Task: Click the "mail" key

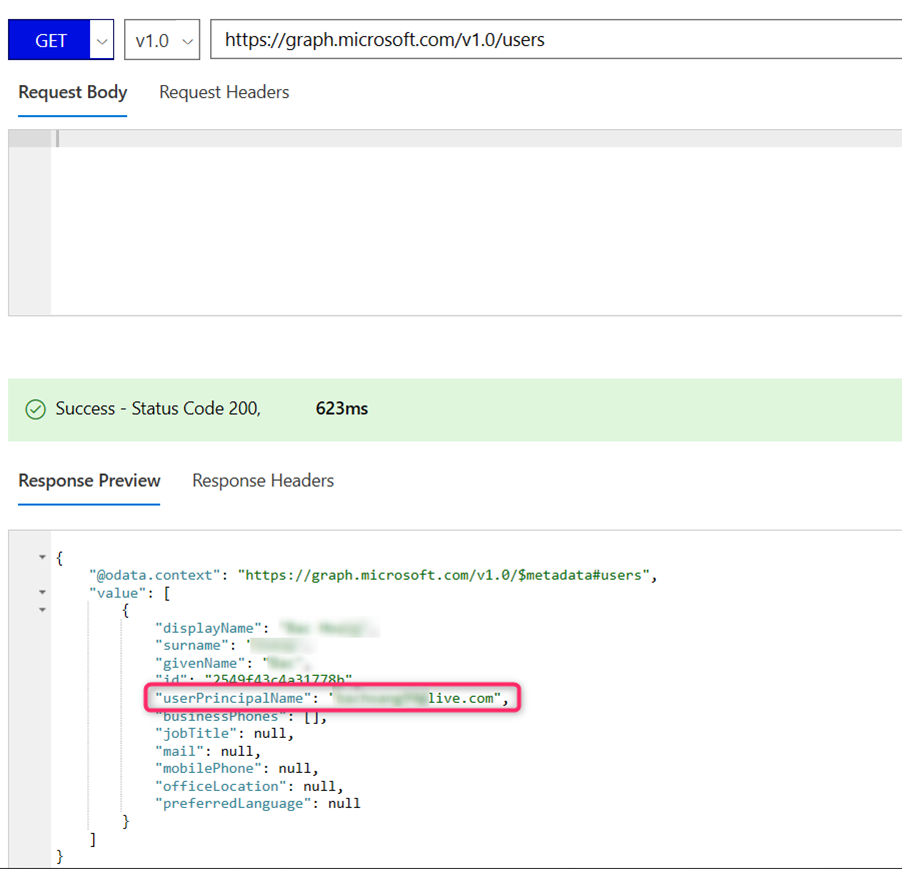Action: coord(179,751)
